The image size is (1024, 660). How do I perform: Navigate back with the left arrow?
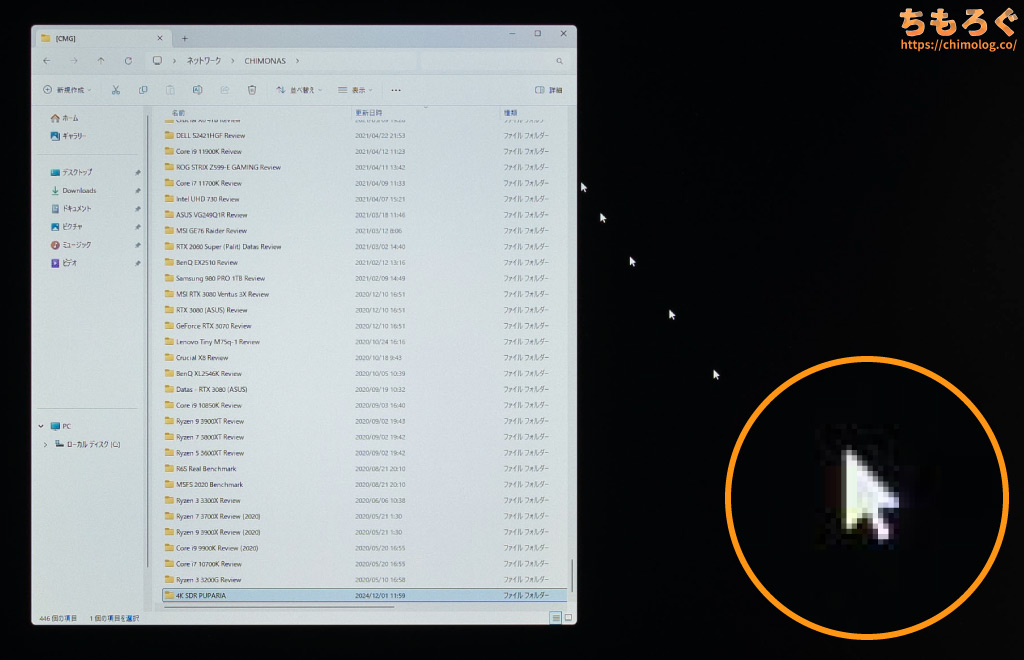[x=47, y=61]
